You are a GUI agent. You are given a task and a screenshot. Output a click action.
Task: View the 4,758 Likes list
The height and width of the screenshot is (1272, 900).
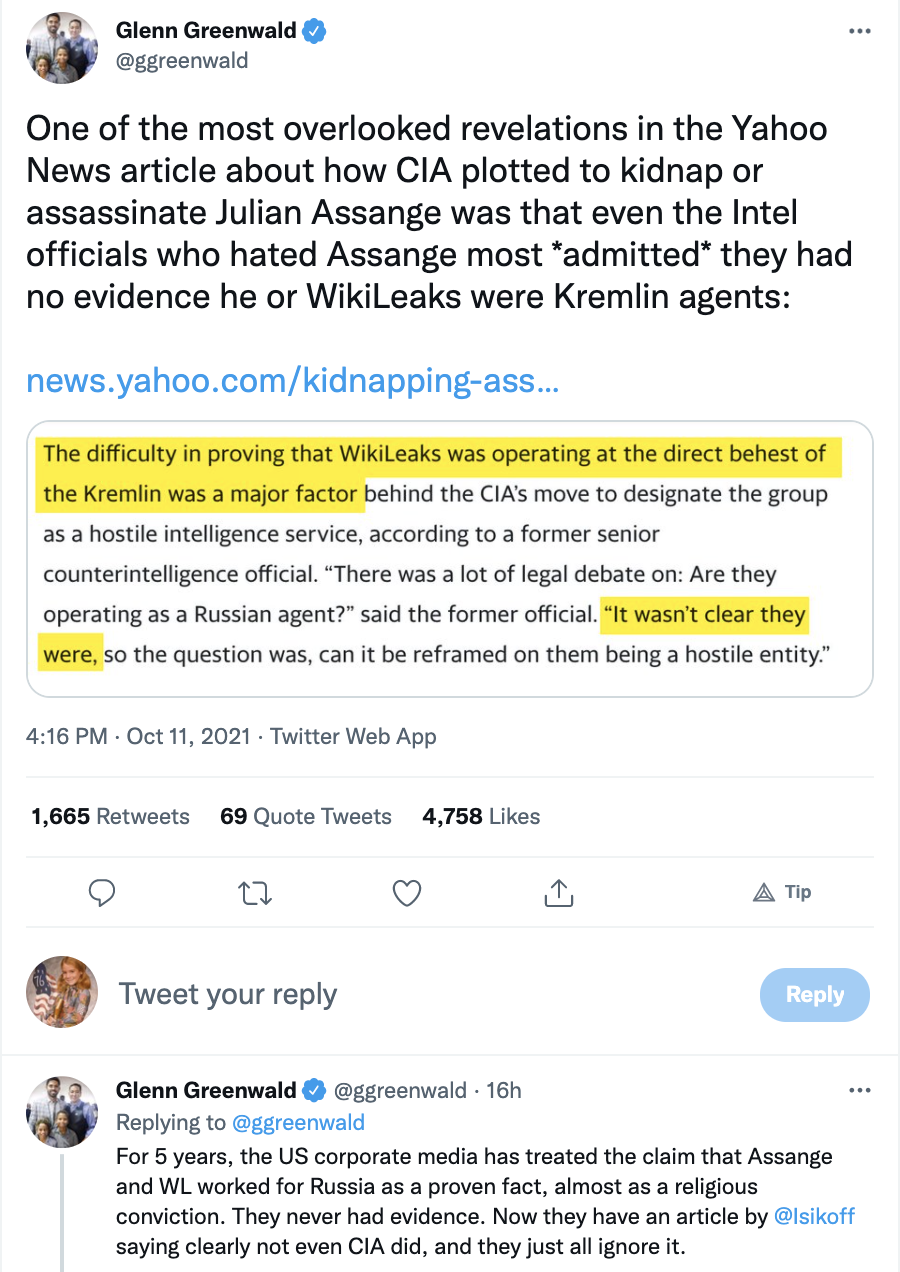481,817
